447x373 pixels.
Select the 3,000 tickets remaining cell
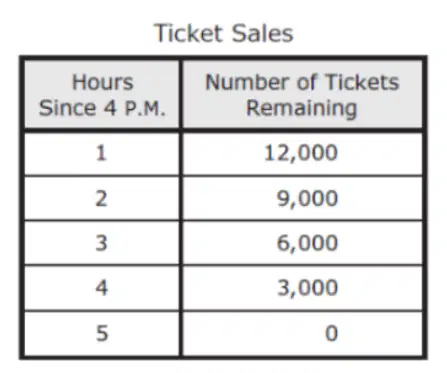pos(302,288)
